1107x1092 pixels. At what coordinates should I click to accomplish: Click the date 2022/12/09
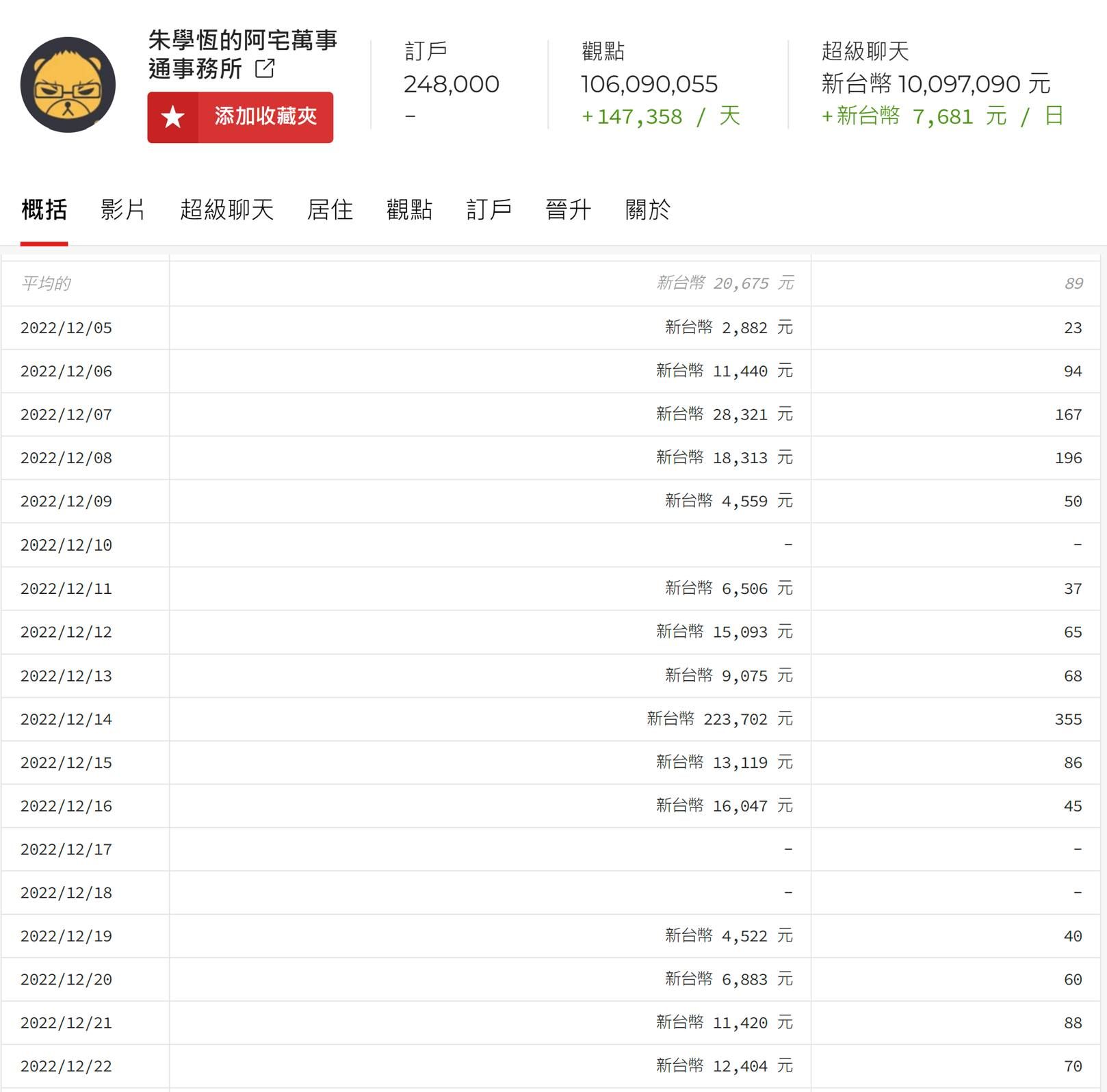tap(66, 502)
